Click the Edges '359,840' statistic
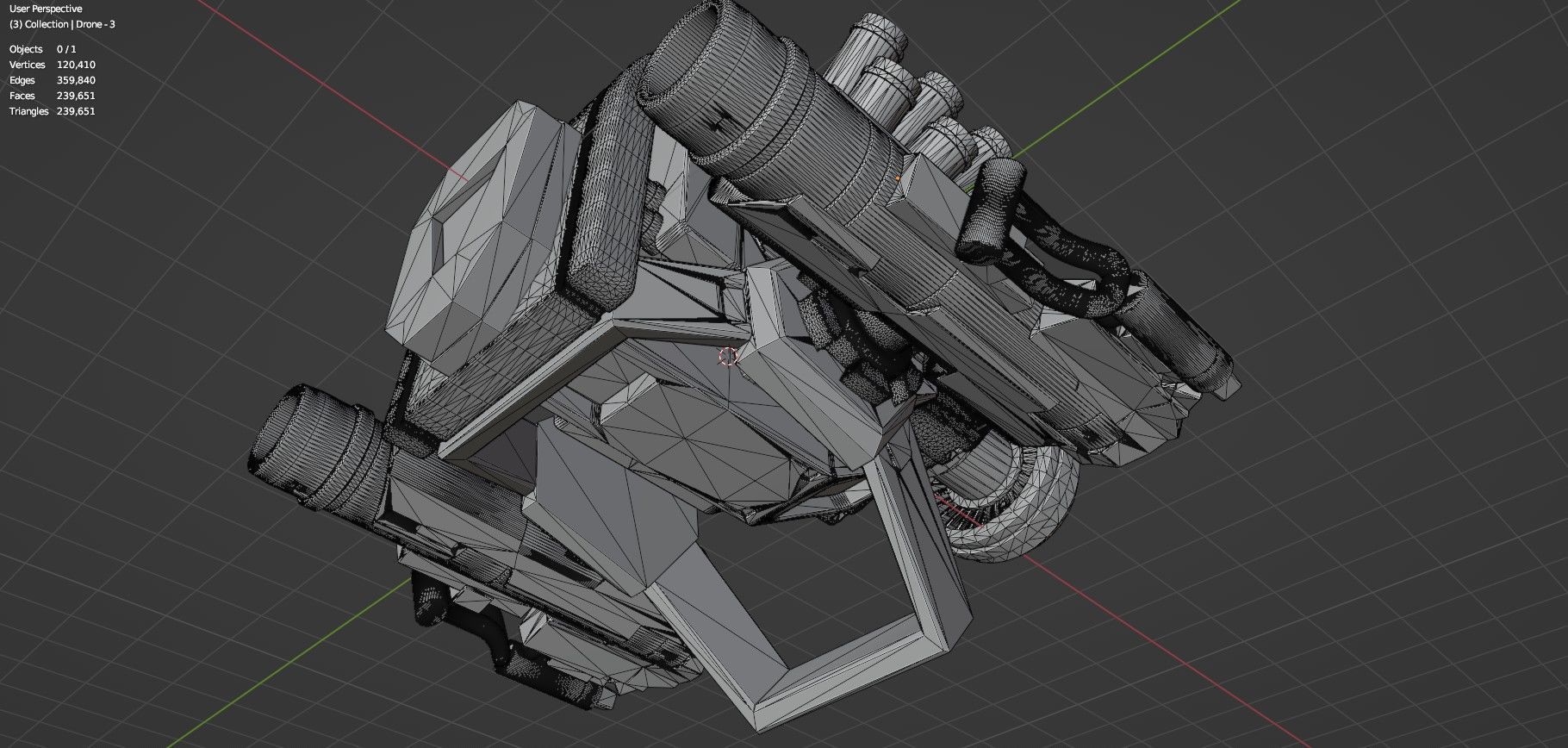The width and height of the screenshot is (1568, 748). click(x=76, y=80)
